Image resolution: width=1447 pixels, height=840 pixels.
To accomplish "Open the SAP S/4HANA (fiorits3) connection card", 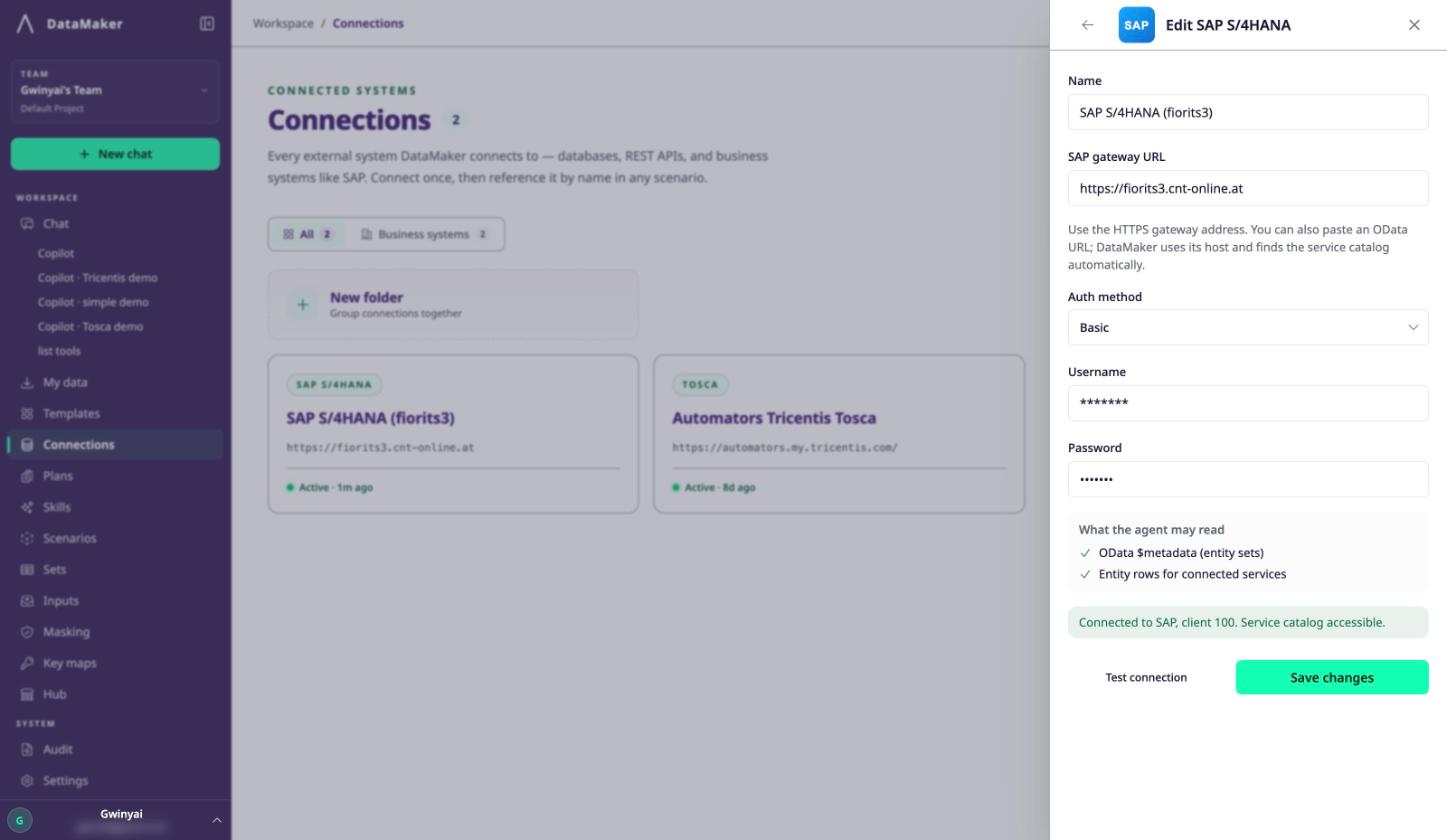I will (453, 434).
